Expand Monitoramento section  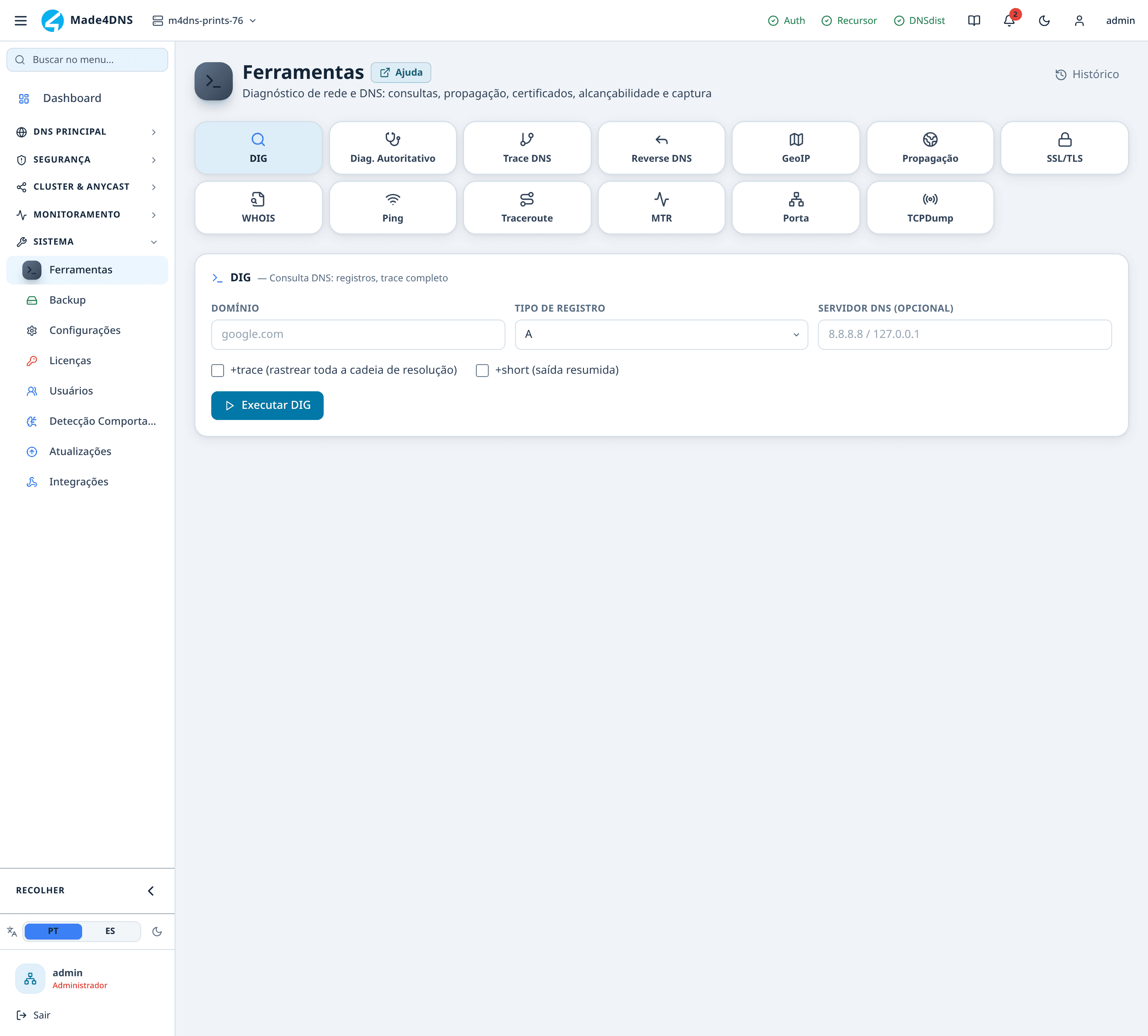[87, 215]
